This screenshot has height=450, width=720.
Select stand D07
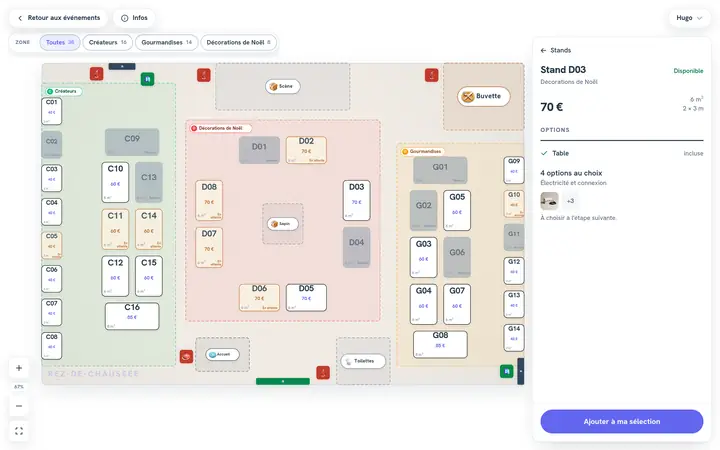pyautogui.click(x=209, y=248)
